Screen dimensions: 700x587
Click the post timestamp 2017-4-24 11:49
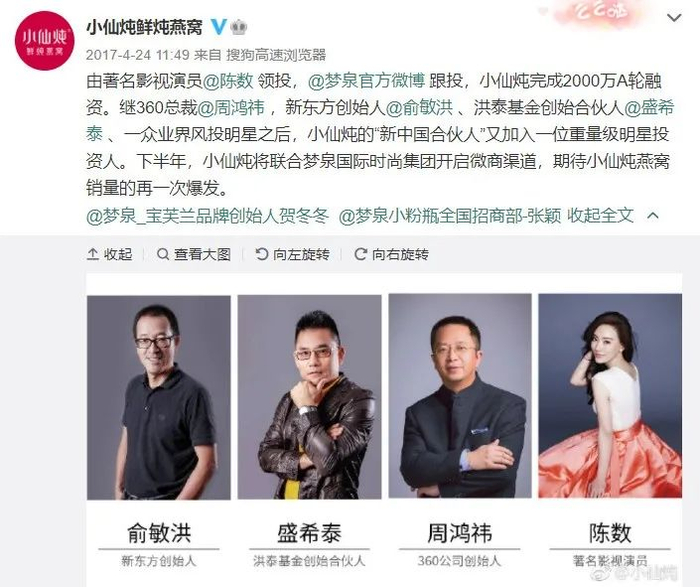138,55
